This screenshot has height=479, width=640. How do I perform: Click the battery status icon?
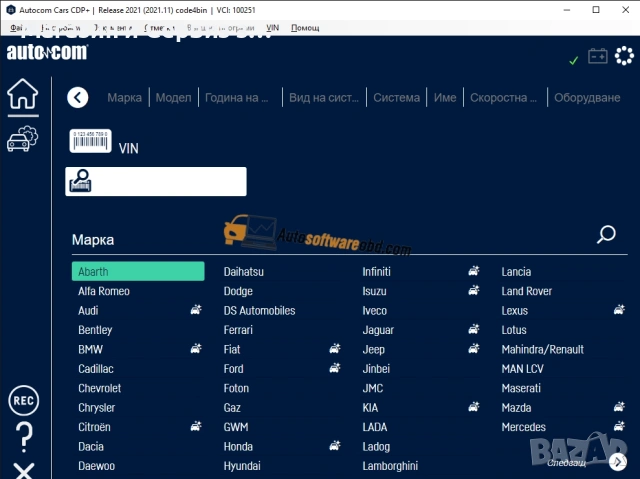(x=597, y=57)
